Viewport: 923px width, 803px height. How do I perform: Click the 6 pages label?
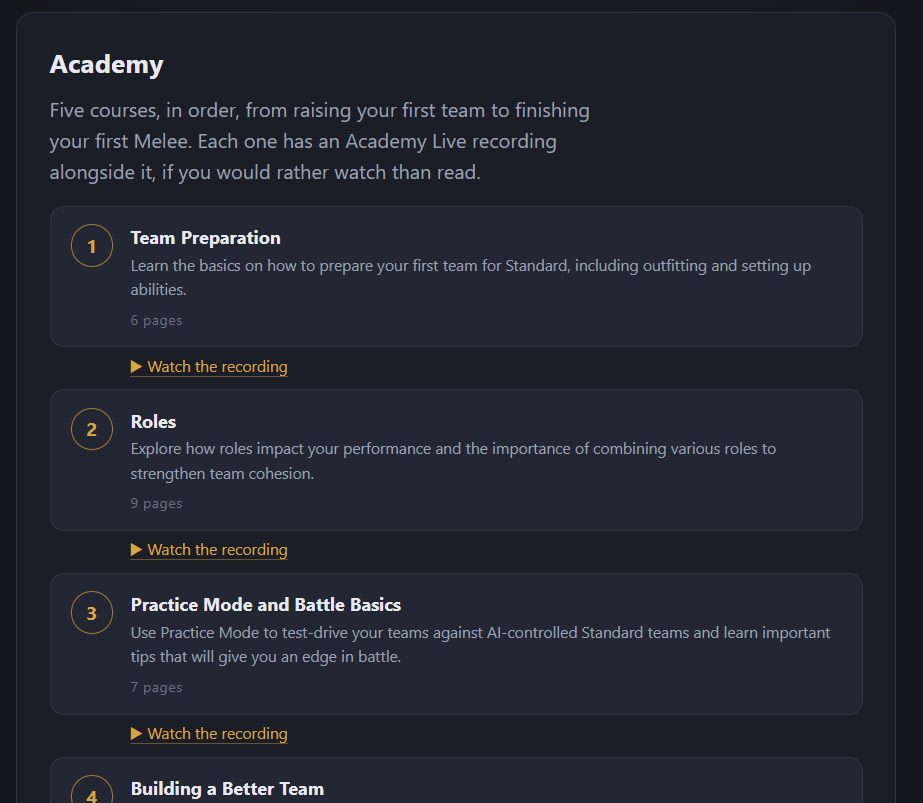tap(157, 320)
